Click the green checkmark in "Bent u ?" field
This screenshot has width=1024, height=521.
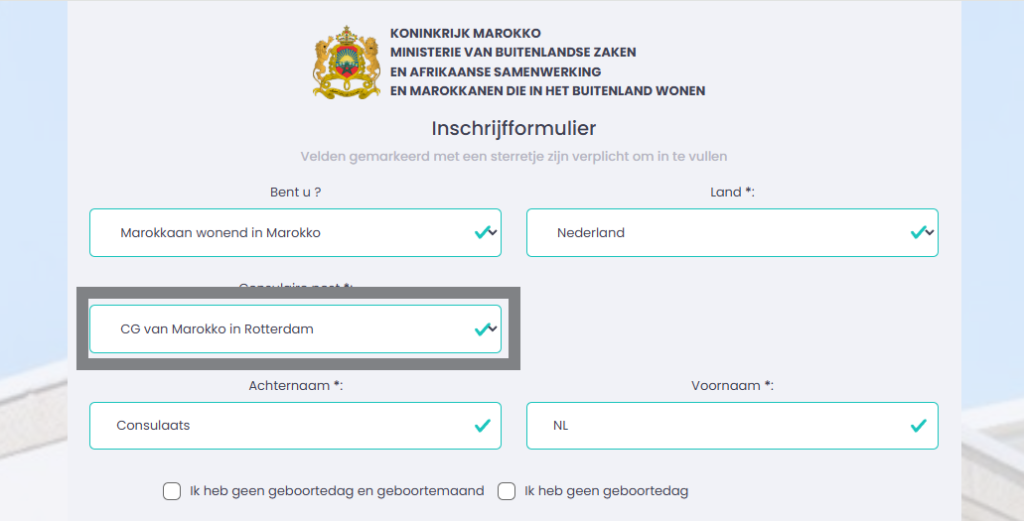(482, 232)
